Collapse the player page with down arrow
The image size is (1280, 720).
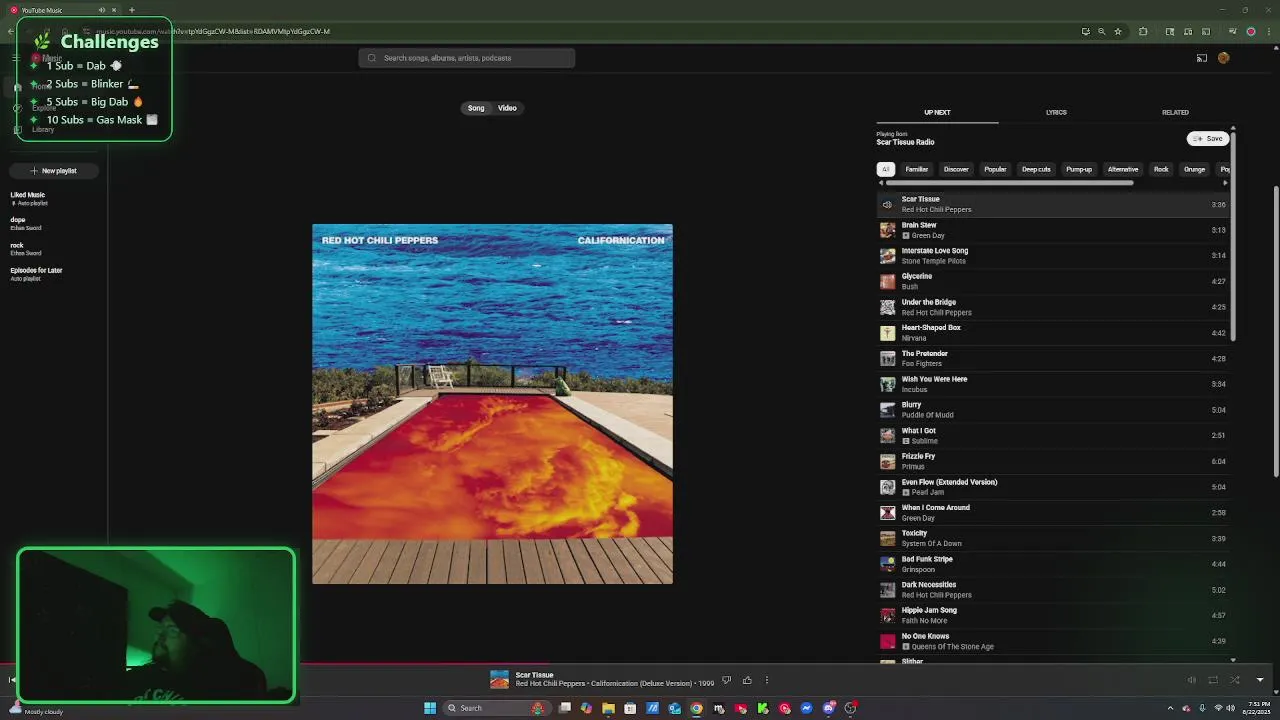pyautogui.click(x=1260, y=680)
